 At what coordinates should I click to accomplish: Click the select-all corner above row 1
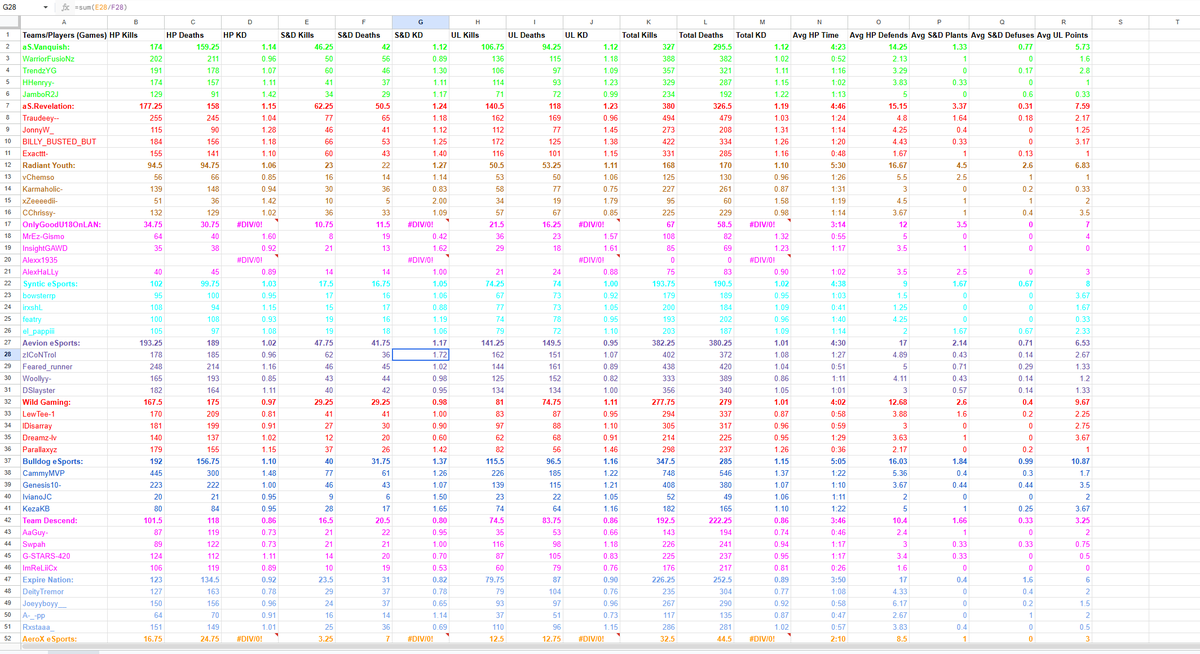click(8, 20)
